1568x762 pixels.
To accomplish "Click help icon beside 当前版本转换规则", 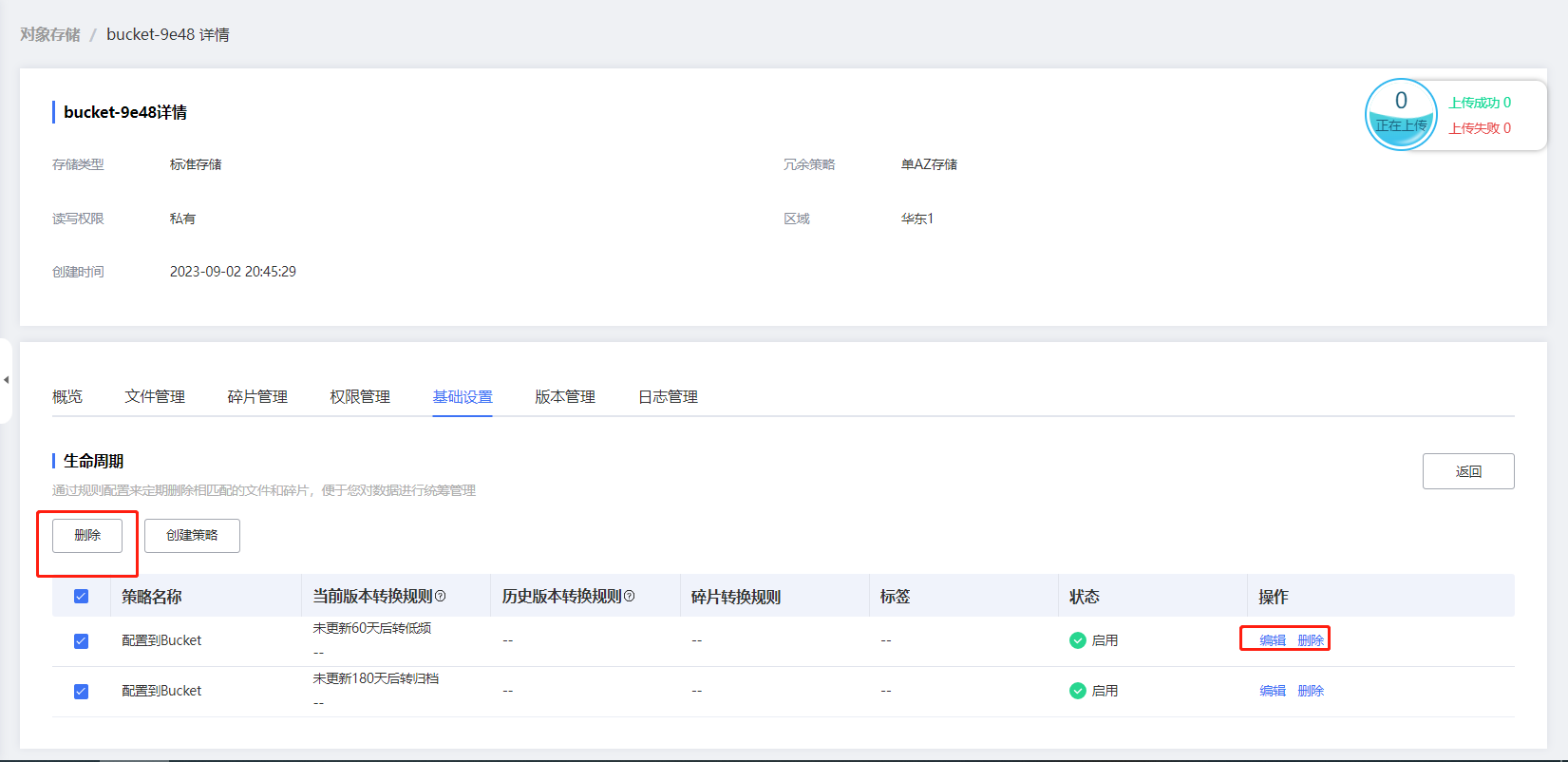I will 440,597.
